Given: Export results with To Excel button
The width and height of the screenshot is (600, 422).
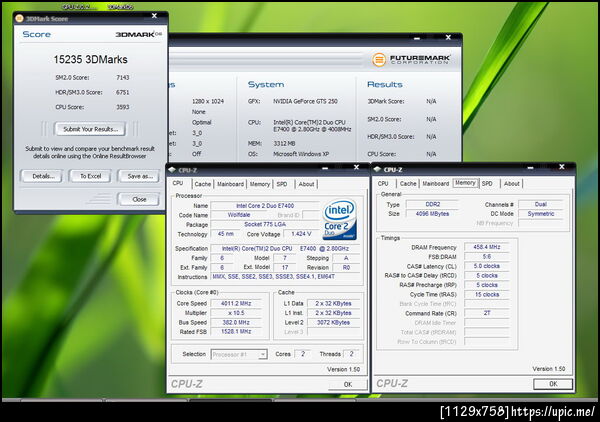Looking at the screenshot, I should 90,176.
